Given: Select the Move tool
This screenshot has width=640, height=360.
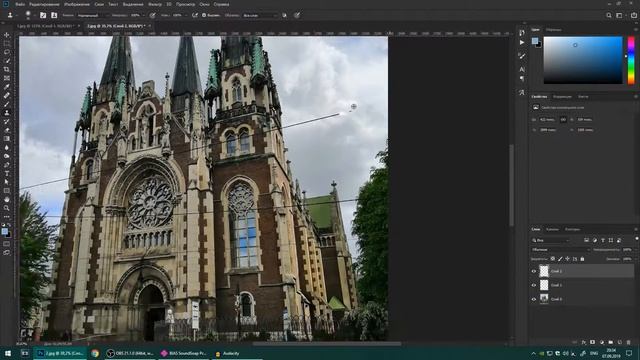Looking at the screenshot, I should pos(7,35).
